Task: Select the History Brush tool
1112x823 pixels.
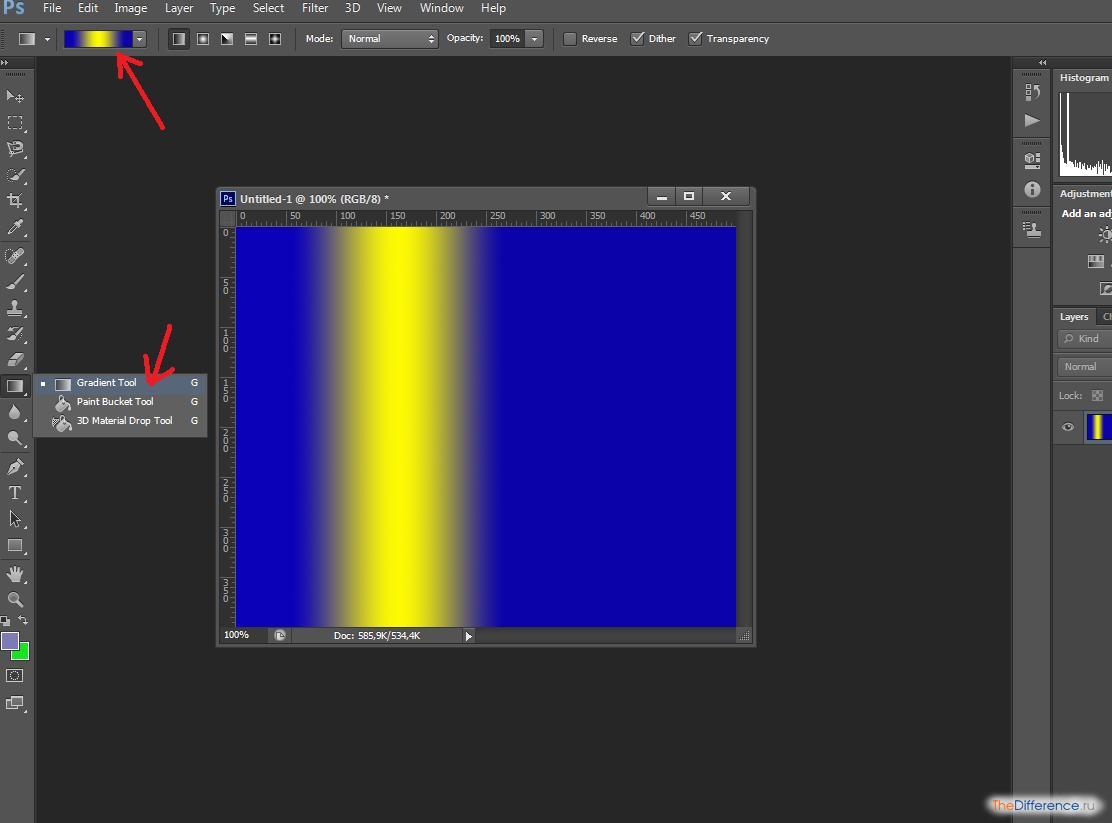Action: click(15, 333)
